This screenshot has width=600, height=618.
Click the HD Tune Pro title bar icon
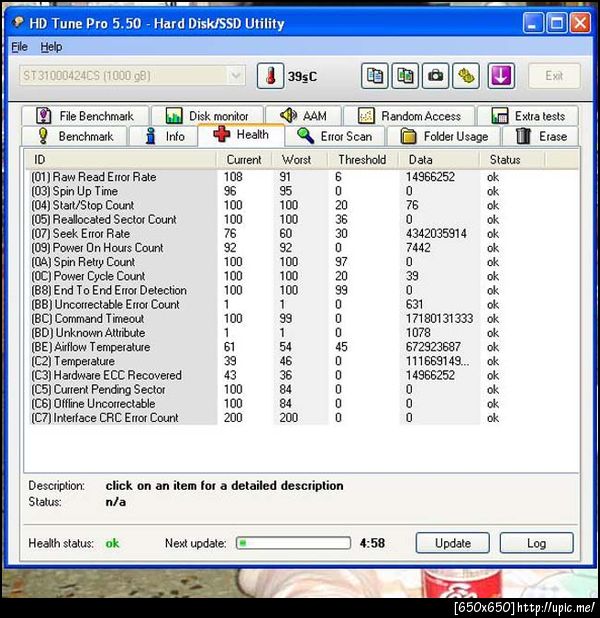tap(18, 22)
